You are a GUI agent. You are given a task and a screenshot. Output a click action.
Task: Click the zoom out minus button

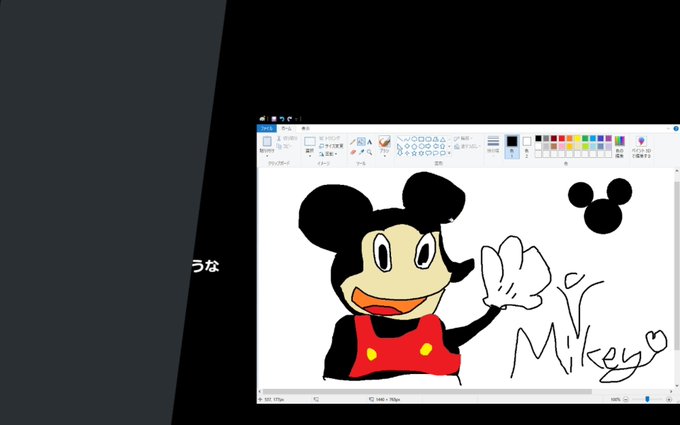click(x=626, y=399)
